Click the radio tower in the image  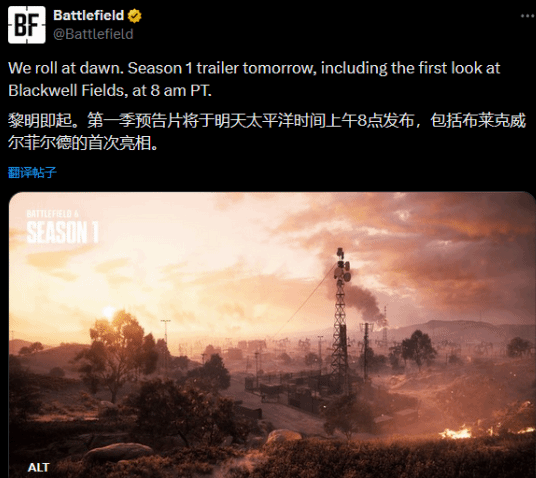click(x=340, y=320)
